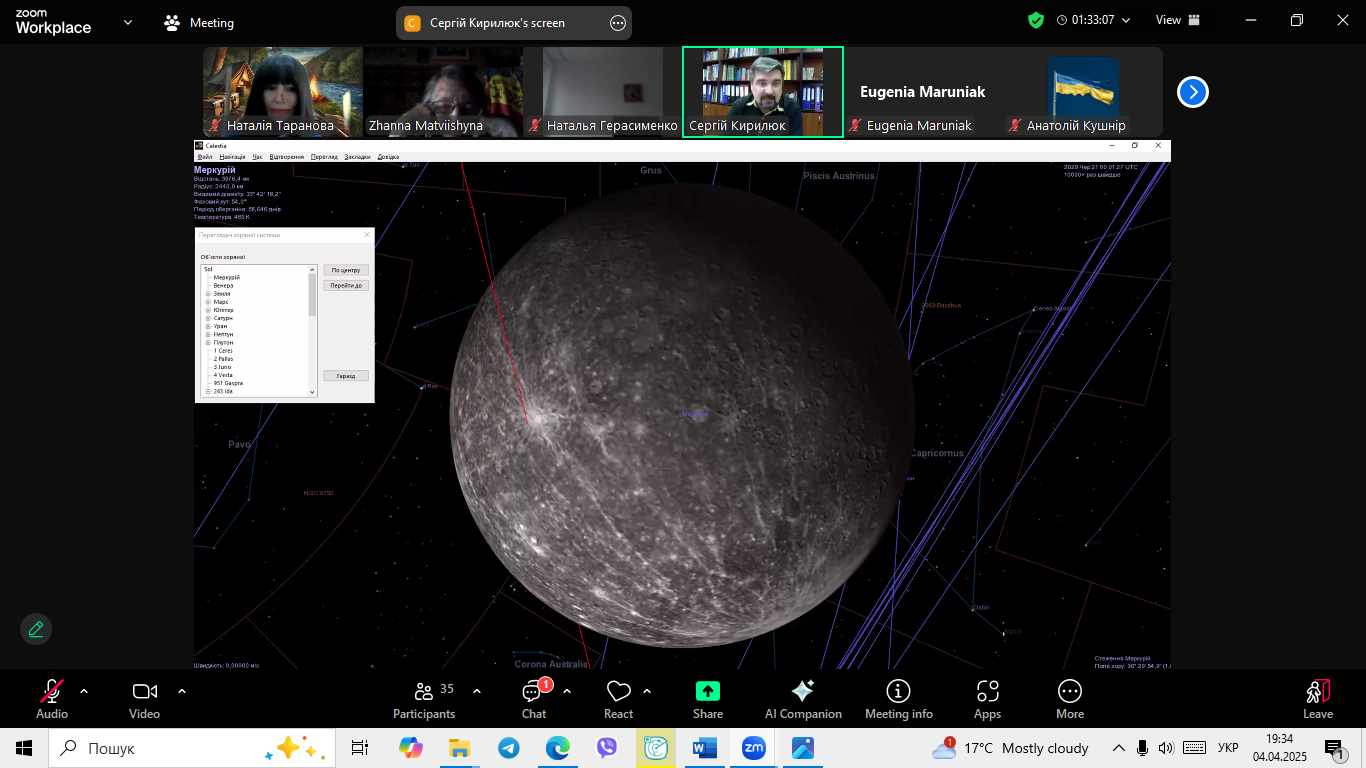1366x768 pixels.
Task: Open screen share options ellipsis button
Action: click(x=617, y=23)
